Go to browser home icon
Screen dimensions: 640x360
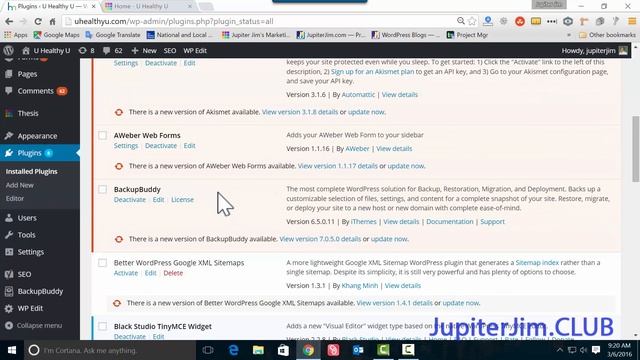pyautogui.click(x=52, y=21)
